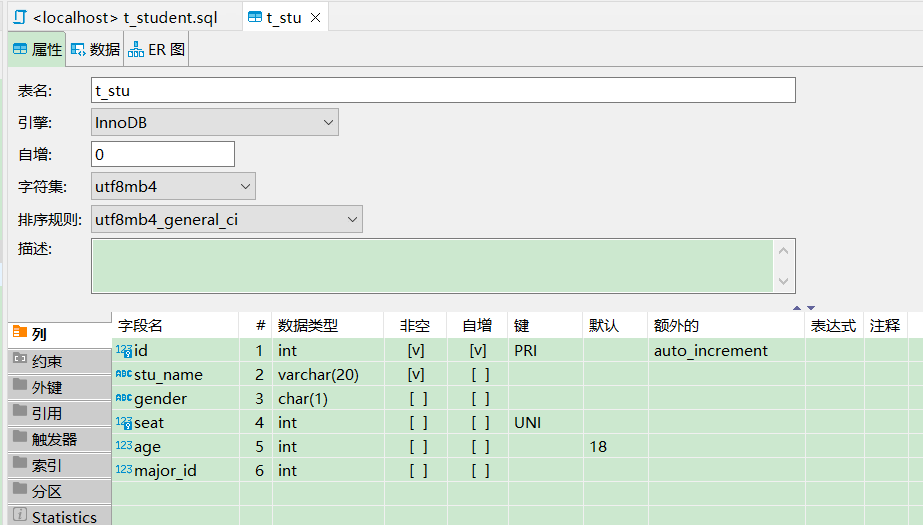Toggle 自增 checkbox for age

coord(480,447)
